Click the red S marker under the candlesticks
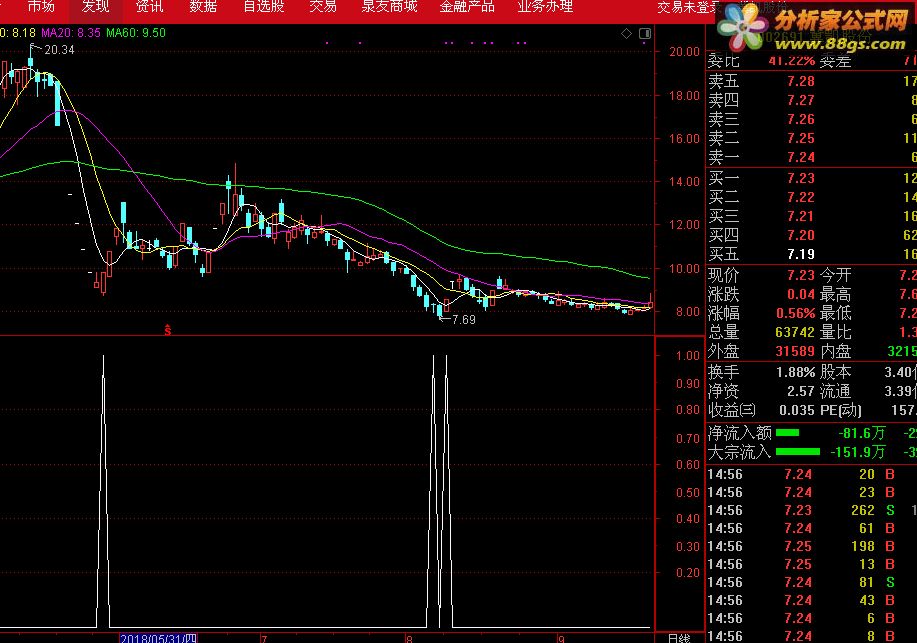This screenshot has height=643, width=917. coord(168,331)
